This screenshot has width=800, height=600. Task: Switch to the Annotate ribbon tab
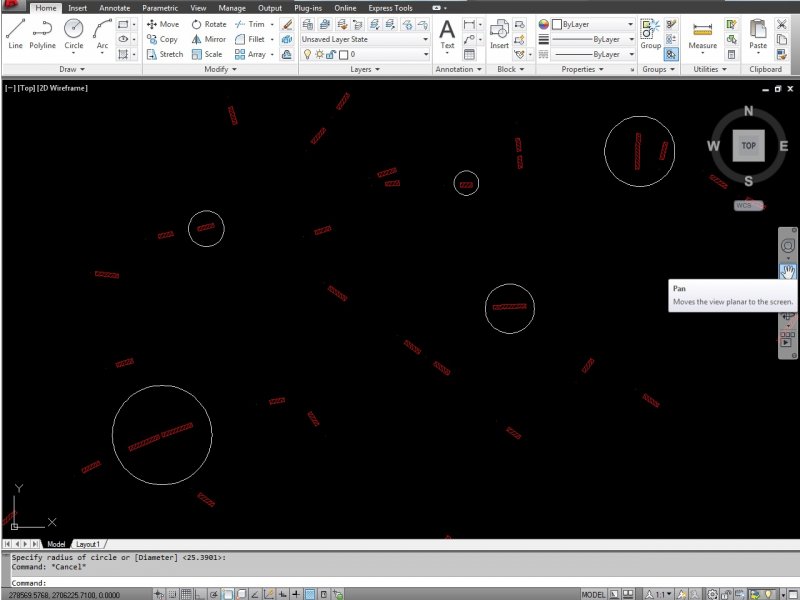(114, 8)
